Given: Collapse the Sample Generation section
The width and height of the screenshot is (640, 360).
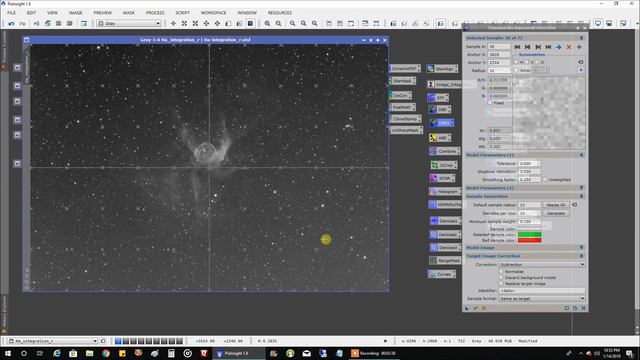Looking at the screenshot, I should [582, 196].
